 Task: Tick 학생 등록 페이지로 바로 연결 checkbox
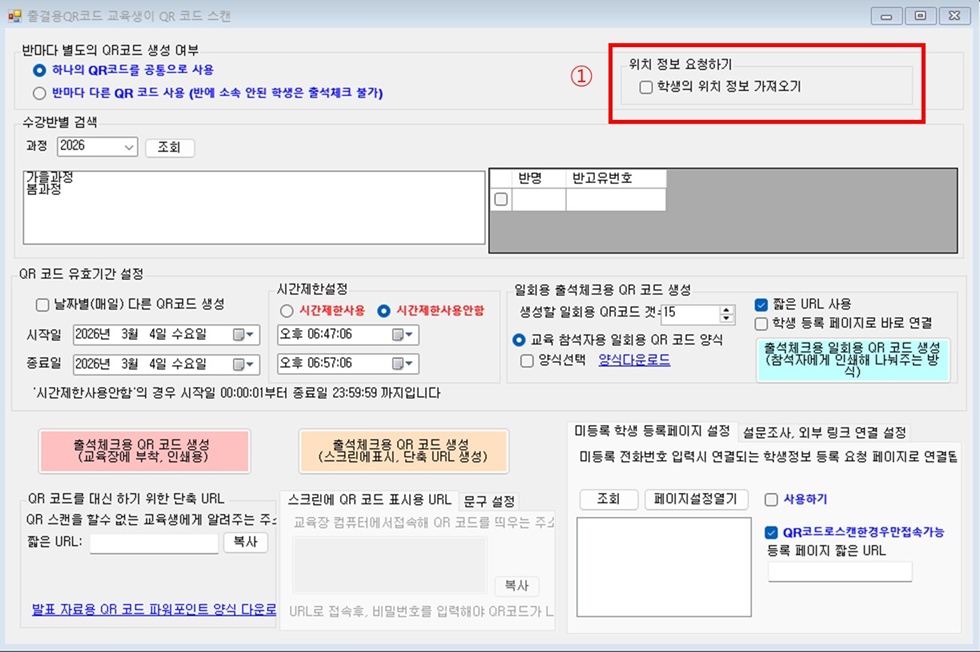761,323
